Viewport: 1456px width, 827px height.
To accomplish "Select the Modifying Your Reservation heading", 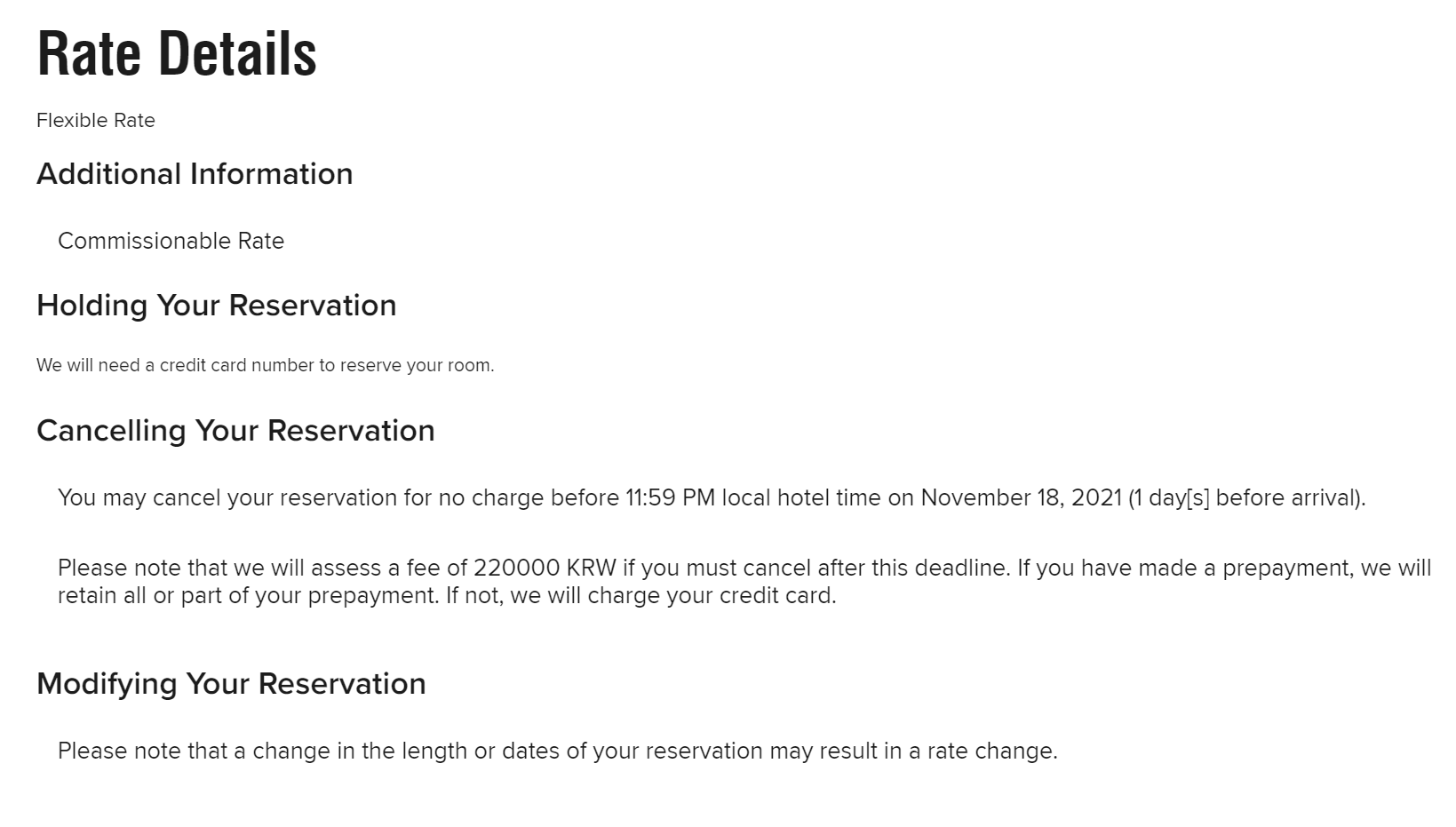I will pyautogui.click(x=231, y=684).
